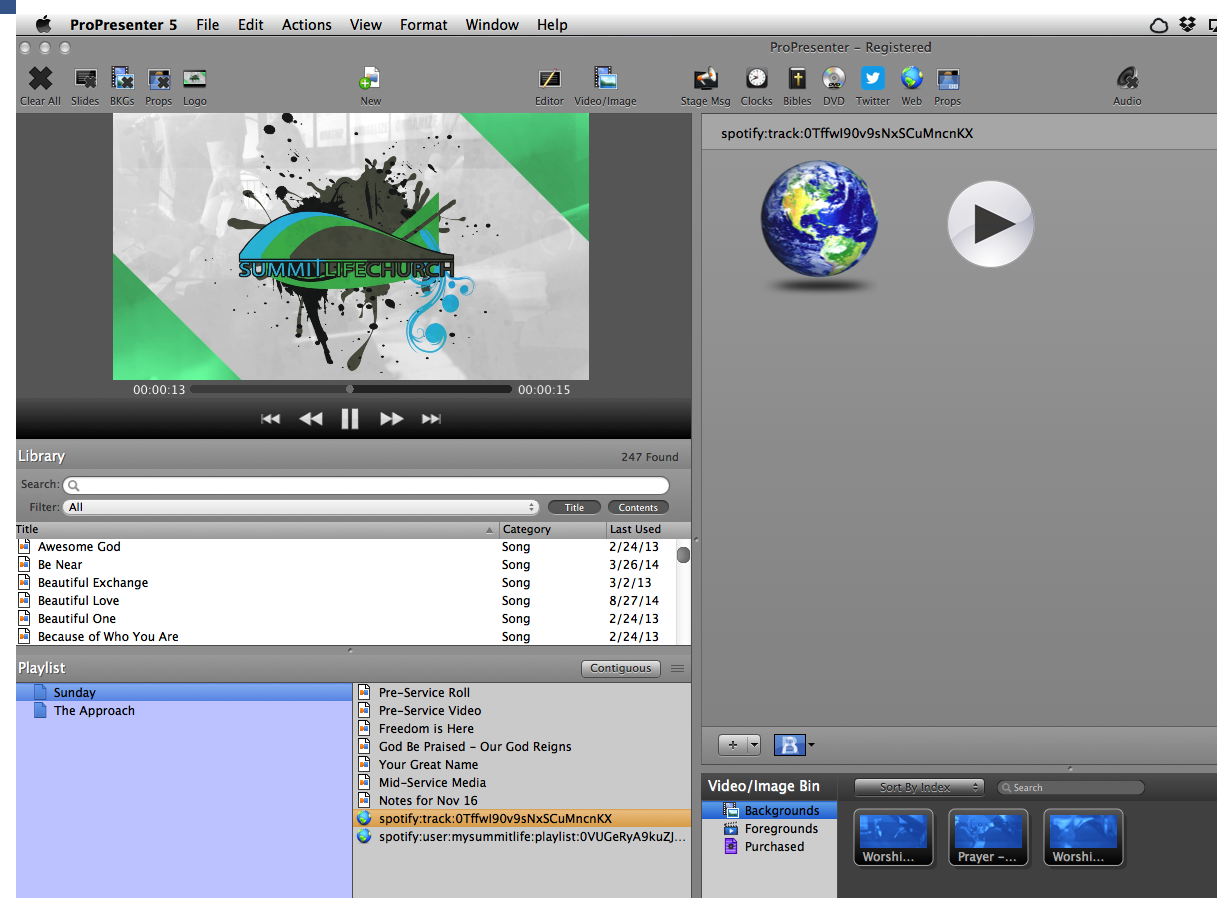Click the Clear All toolbar icon
This screenshot has height=898, width=1217.
(x=40, y=79)
